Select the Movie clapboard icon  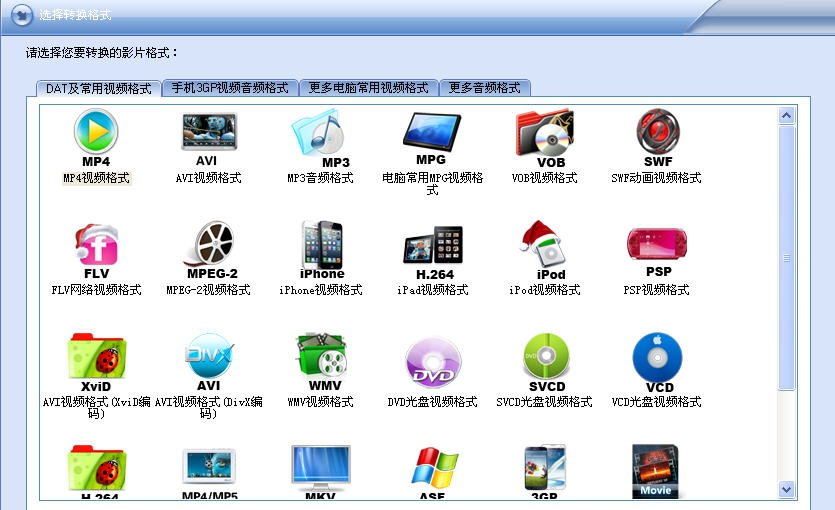[x=656, y=472]
